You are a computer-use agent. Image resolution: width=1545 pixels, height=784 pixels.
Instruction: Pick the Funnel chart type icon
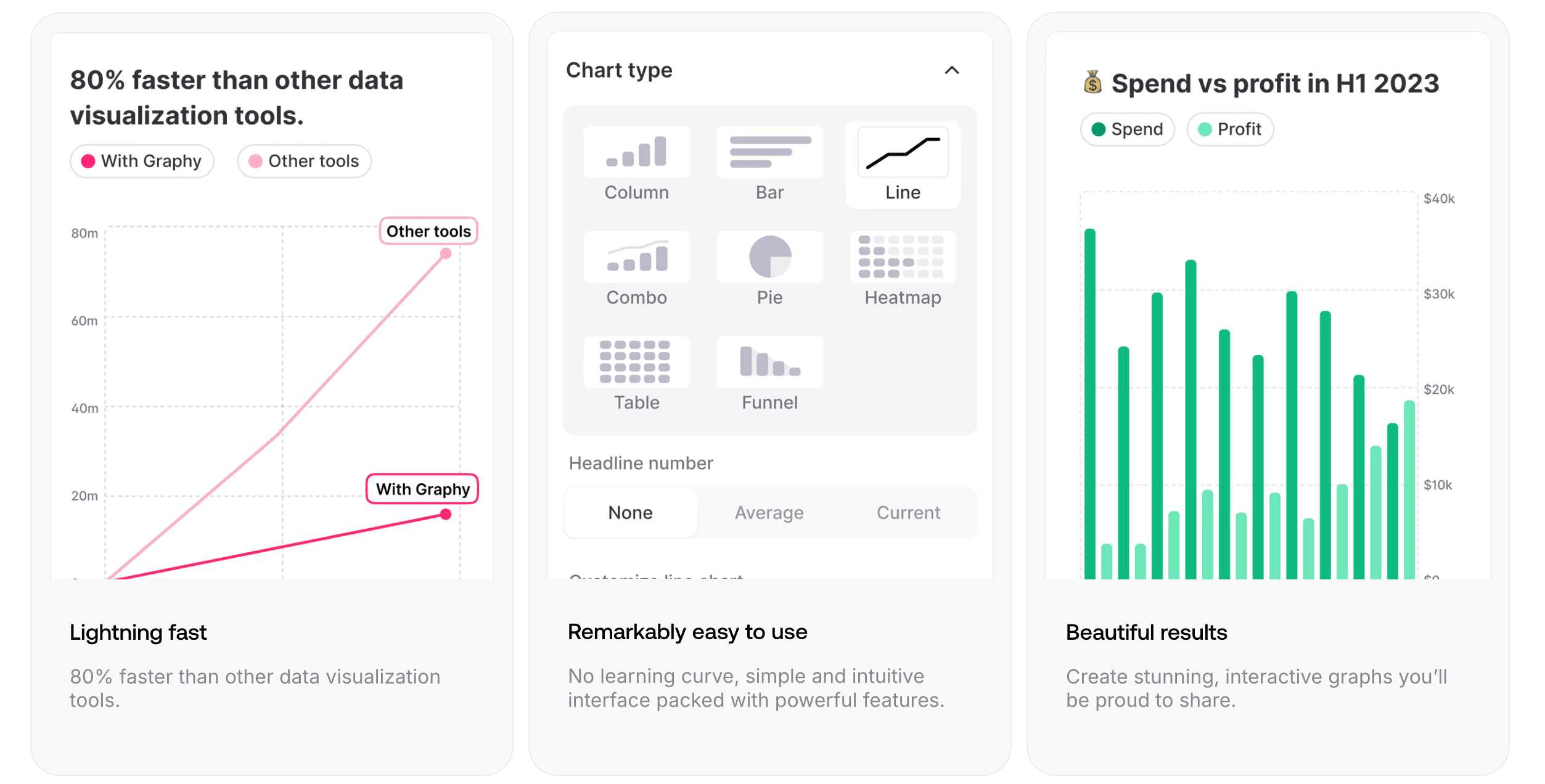(x=769, y=362)
